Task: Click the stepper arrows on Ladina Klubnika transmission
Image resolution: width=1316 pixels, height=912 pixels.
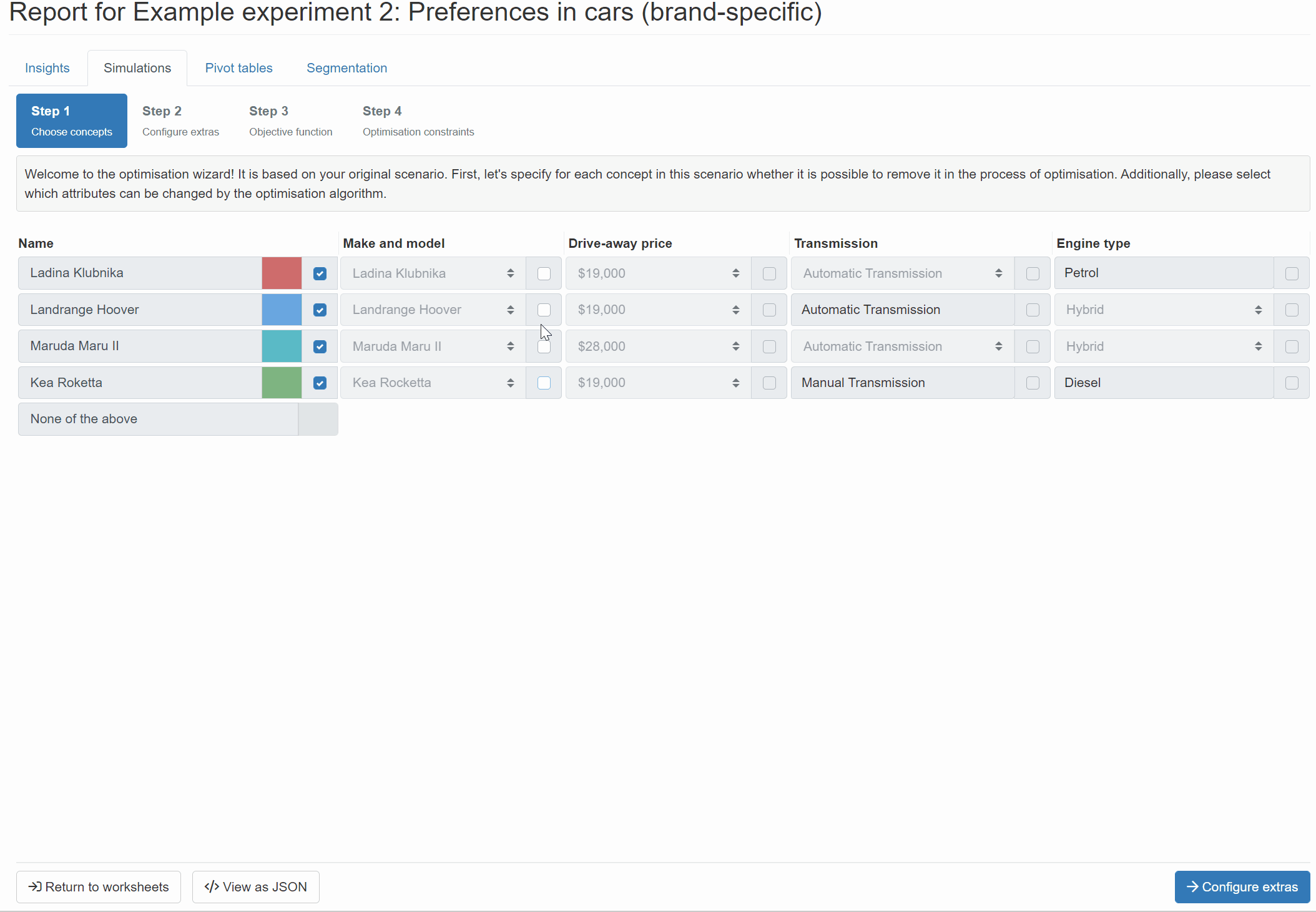Action: (x=998, y=273)
